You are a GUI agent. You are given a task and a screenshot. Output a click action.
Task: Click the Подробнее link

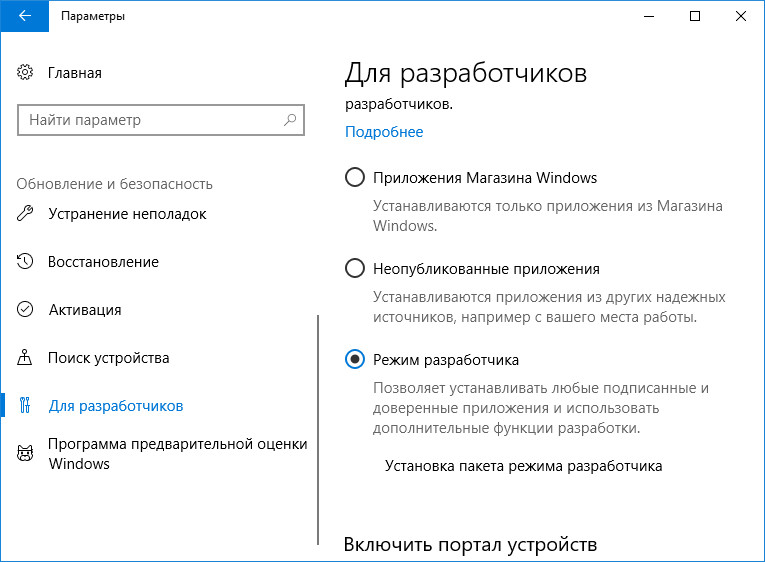click(x=384, y=132)
